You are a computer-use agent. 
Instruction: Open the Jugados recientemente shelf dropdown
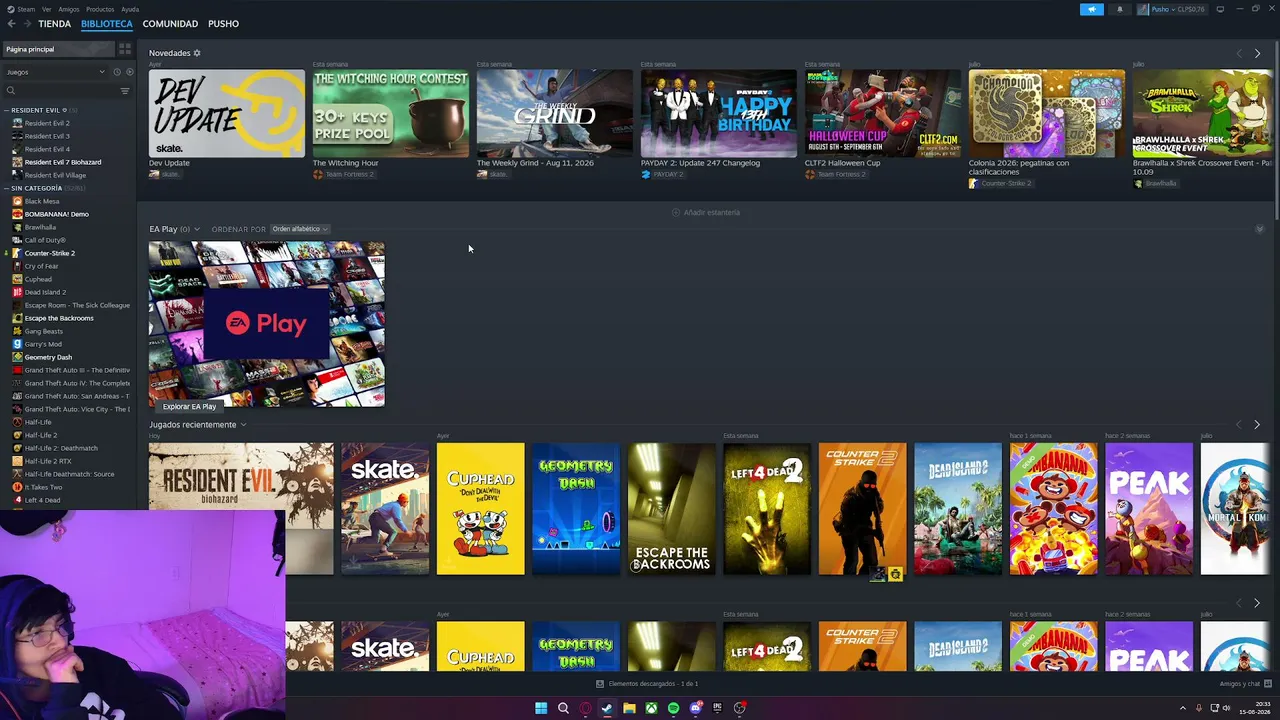click(243, 425)
